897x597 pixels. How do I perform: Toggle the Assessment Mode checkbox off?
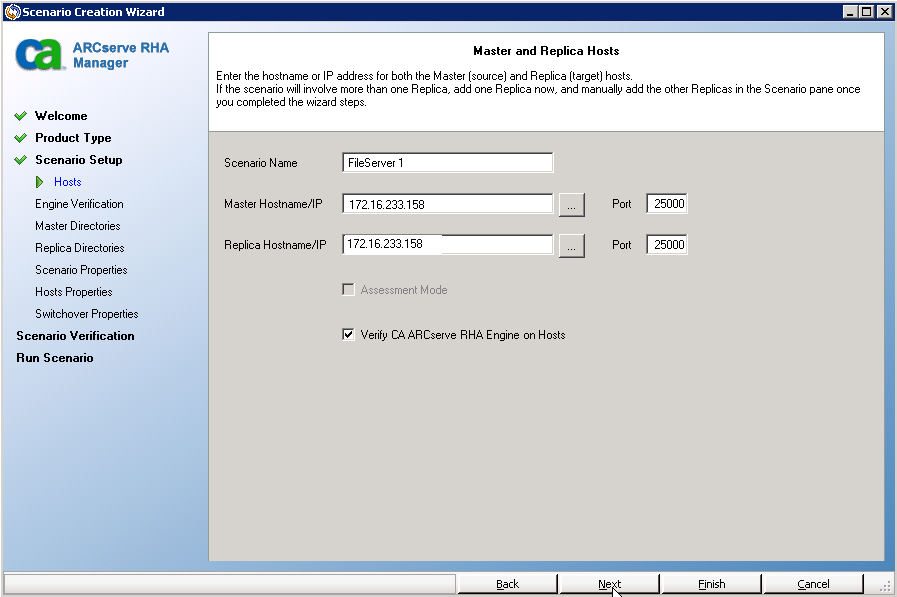point(349,290)
